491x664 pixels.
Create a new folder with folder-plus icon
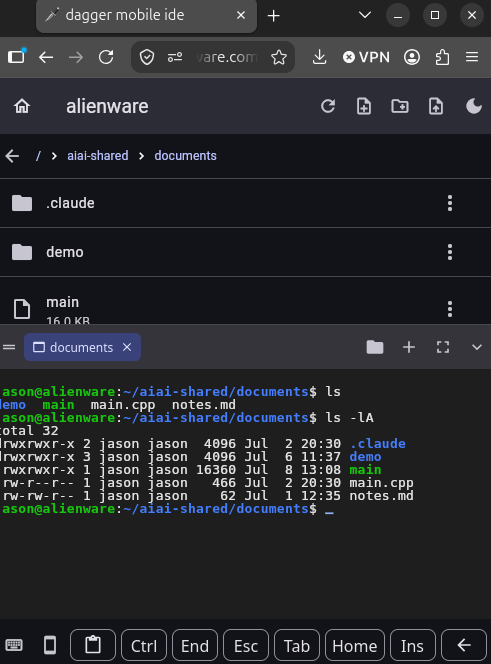(400, 106)
